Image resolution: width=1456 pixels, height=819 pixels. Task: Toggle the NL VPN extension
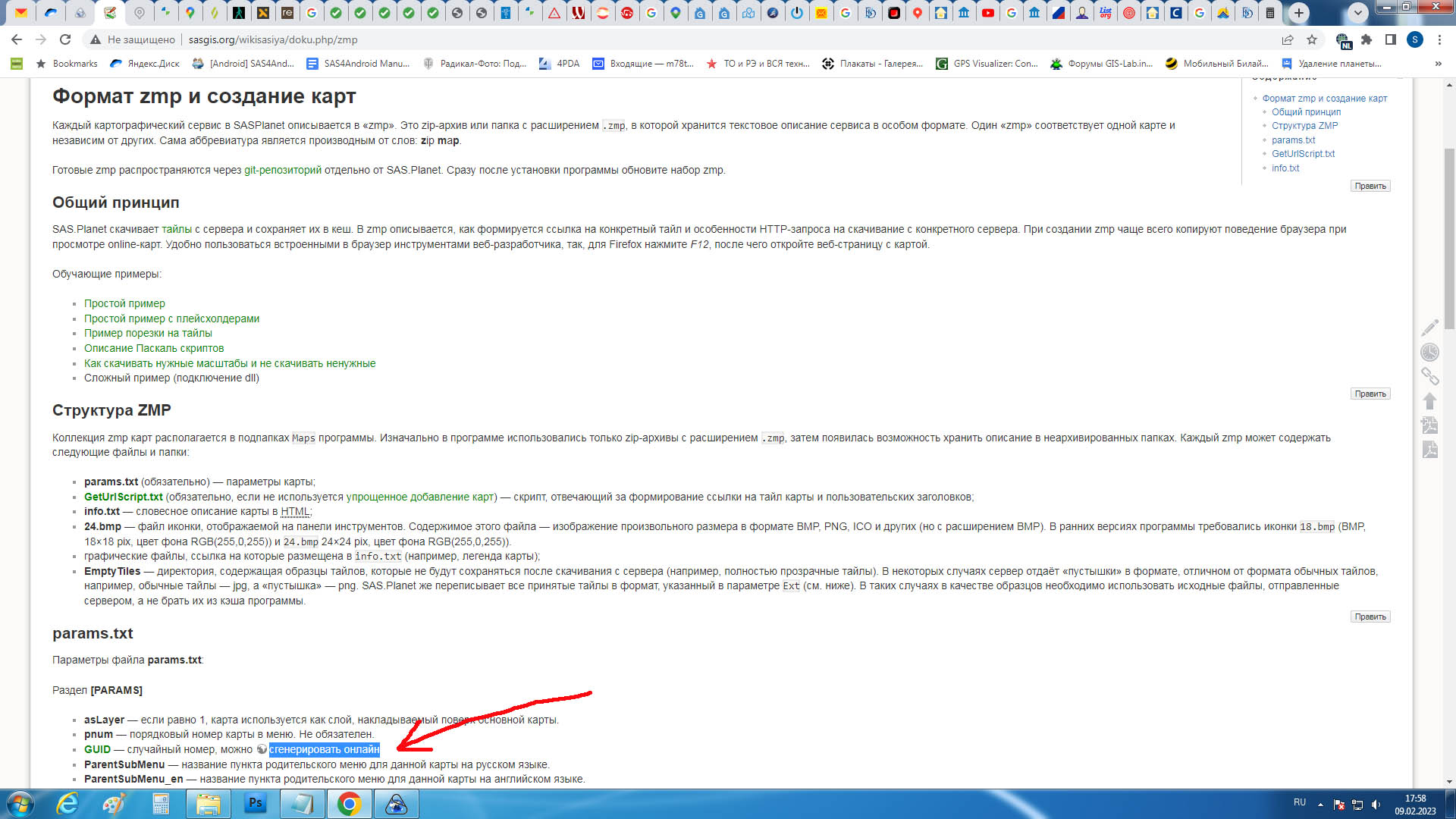click(1343, 40)
